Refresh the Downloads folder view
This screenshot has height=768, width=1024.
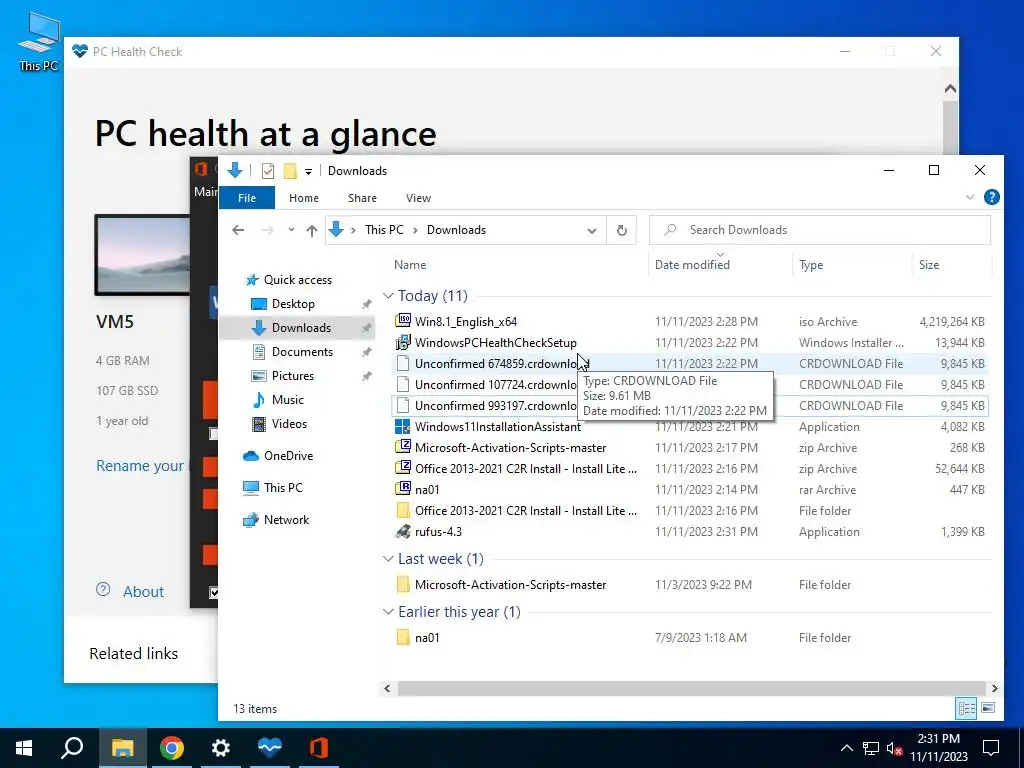(x=622, y=230)
